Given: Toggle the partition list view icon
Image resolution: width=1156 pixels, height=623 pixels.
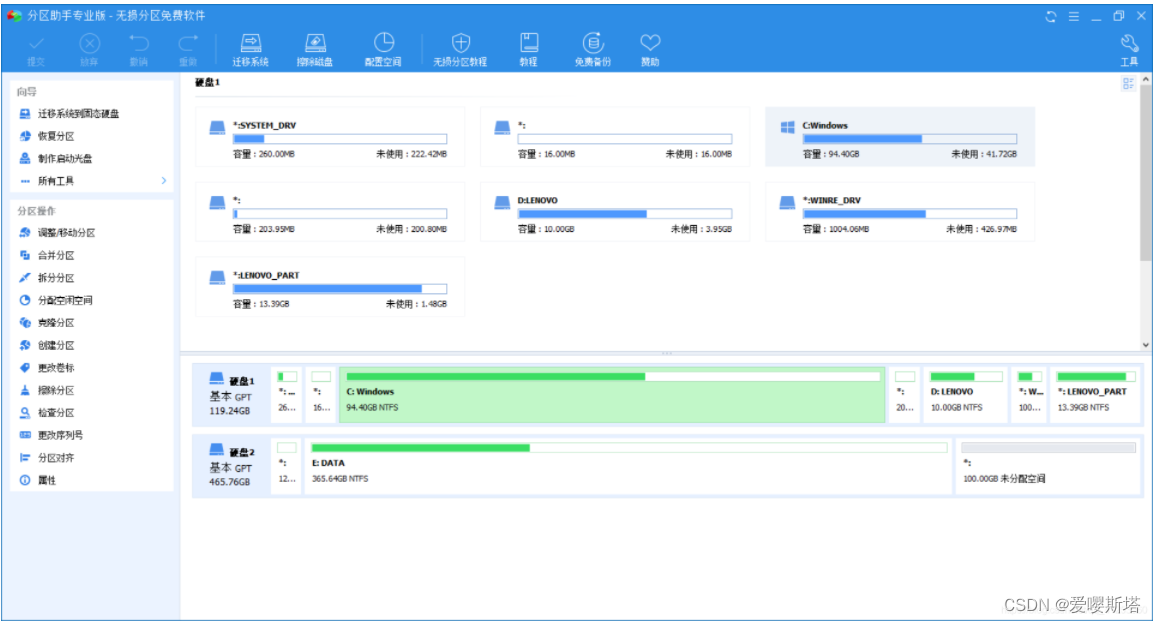Looking at the screenshot, I should [1128, 83].
